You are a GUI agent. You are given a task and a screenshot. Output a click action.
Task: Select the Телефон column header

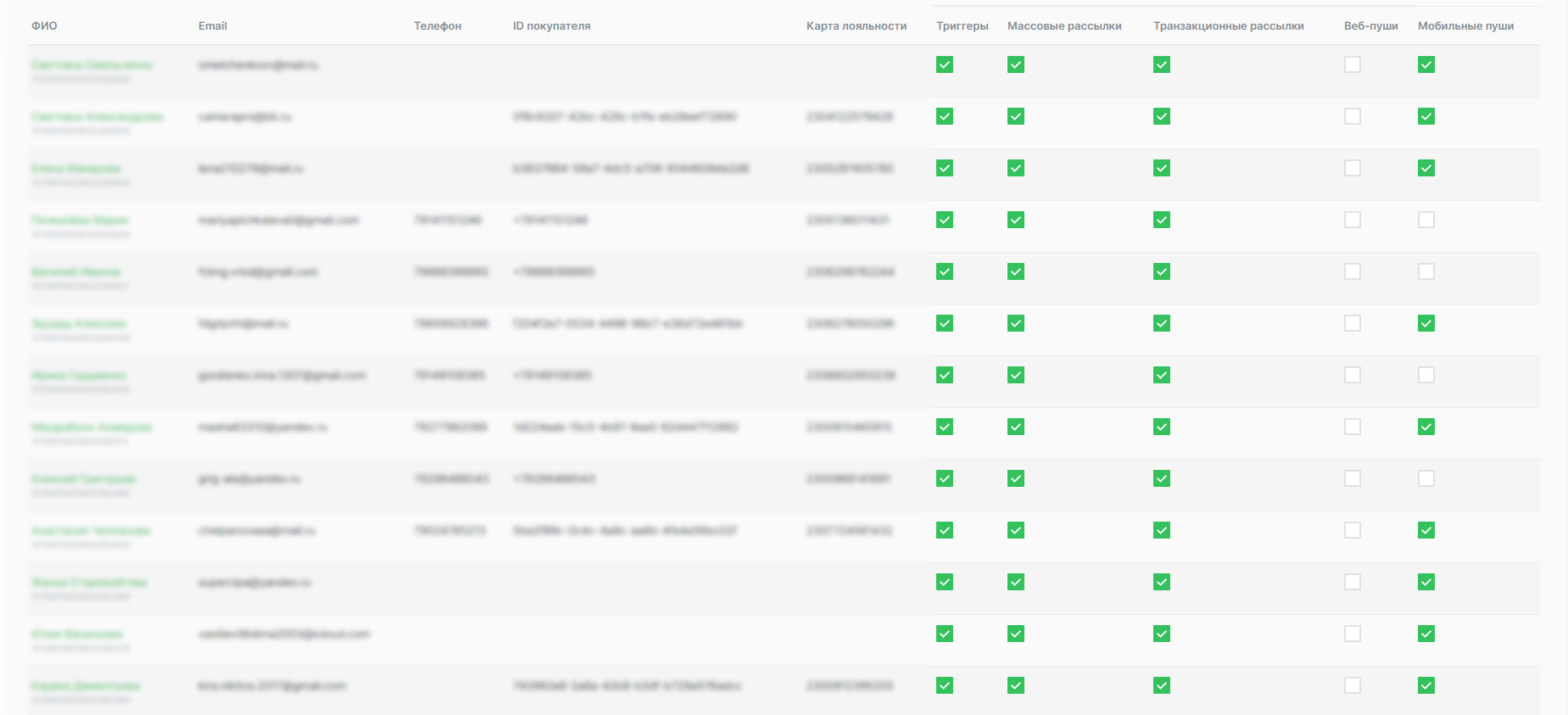(x=438, y=26)
